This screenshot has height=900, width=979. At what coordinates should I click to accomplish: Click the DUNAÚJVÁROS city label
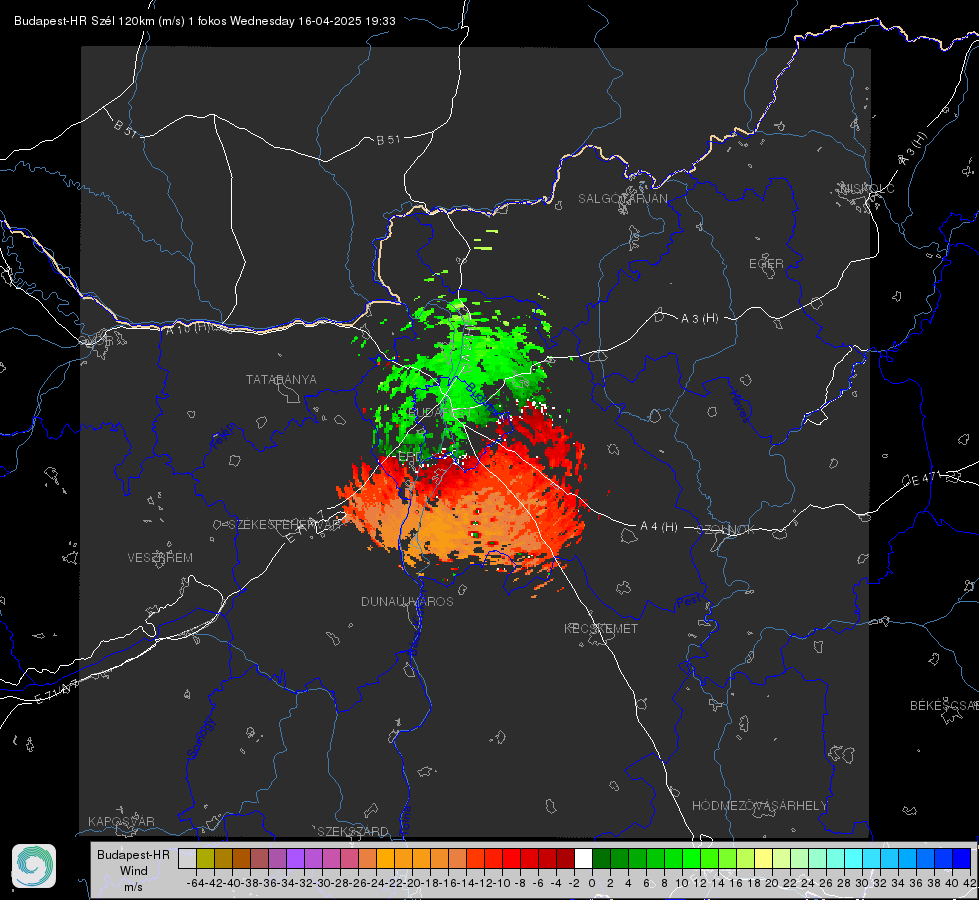[x=407, y=601]
